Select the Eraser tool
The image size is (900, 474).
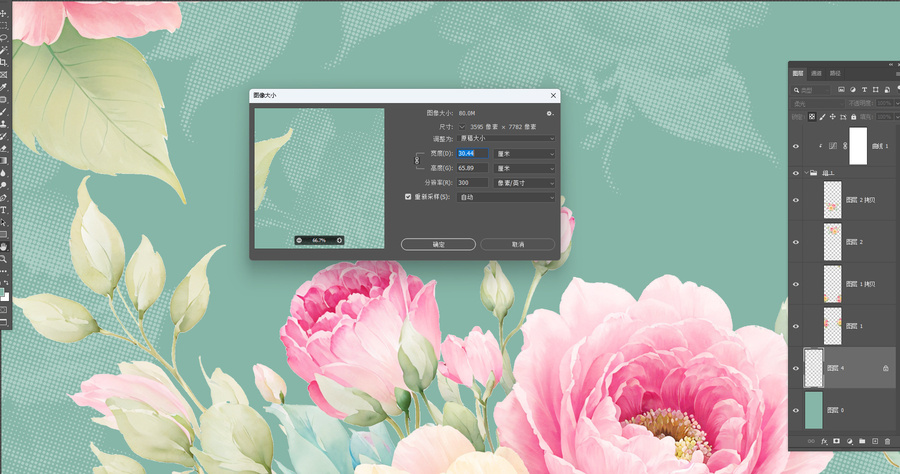(x=3, y=149)
